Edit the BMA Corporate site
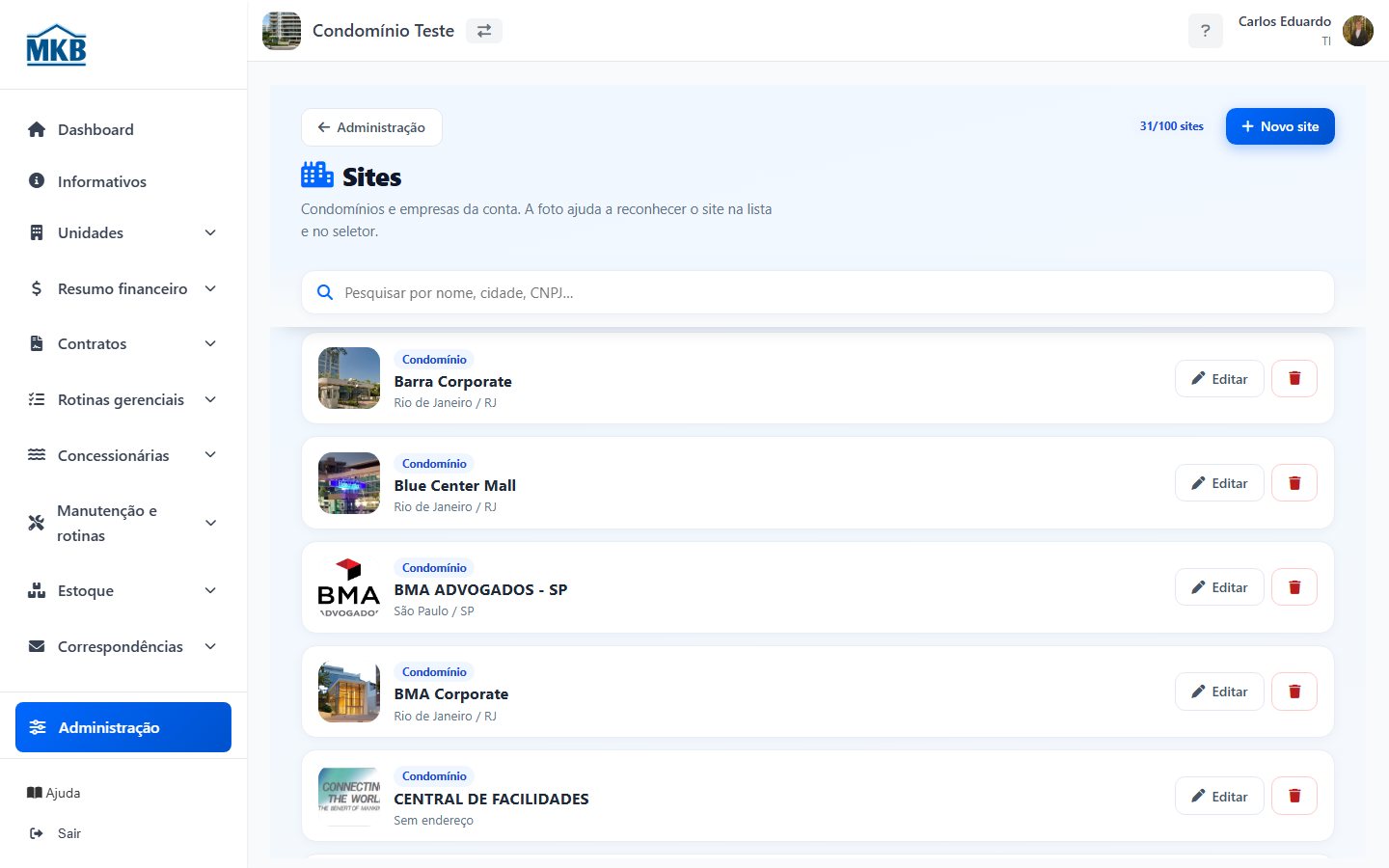This screenshot has height=868, width=1389. coord(1219,691)
